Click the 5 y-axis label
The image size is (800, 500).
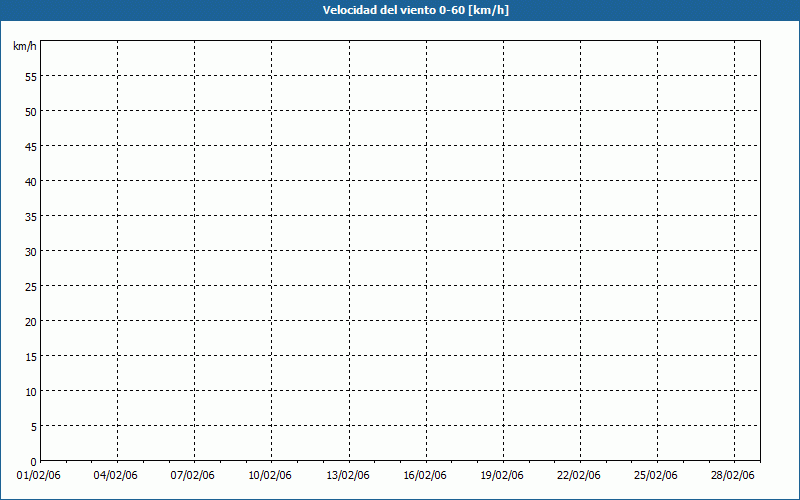pyautogui.click(x=34, y=426)
